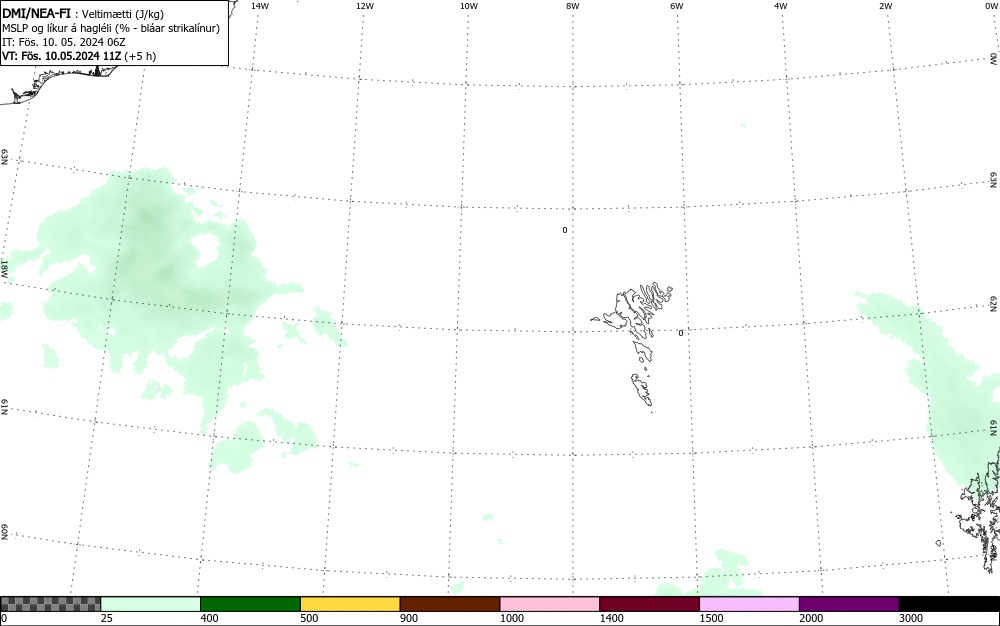Click the '4W' longitude label
This screenshot has height=626, width=1000.
(x=781, y=6)
